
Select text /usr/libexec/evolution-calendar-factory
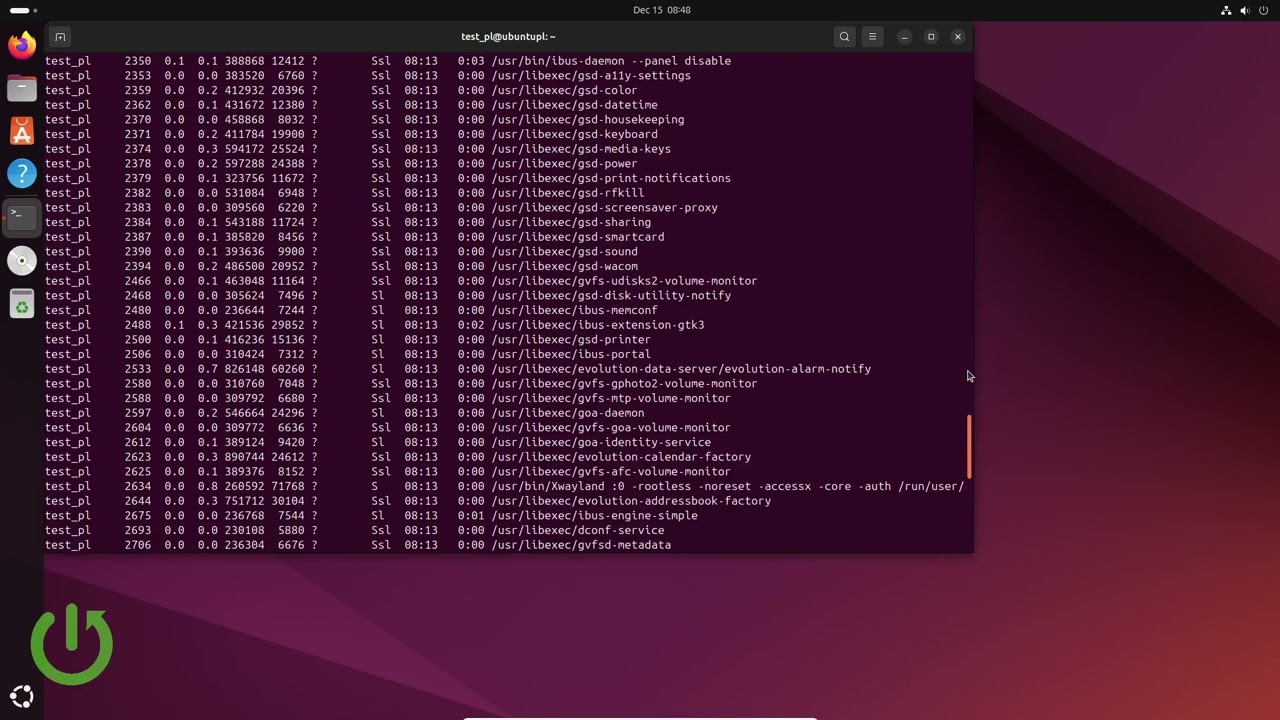pyautogui.click(x=621, y=457)
